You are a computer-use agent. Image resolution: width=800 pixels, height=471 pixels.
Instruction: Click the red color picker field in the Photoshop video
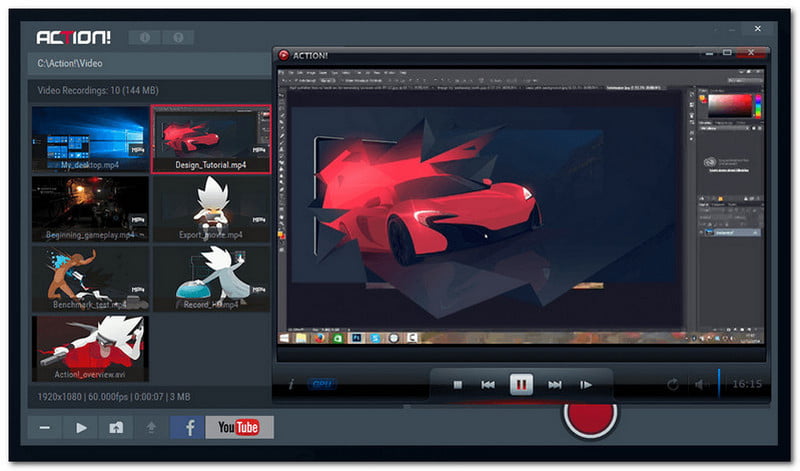click(731, 105)
